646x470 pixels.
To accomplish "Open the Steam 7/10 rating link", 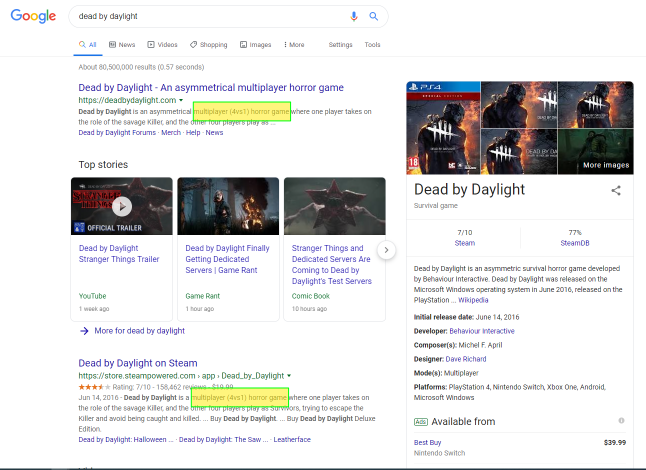I will tap(465, 243).
